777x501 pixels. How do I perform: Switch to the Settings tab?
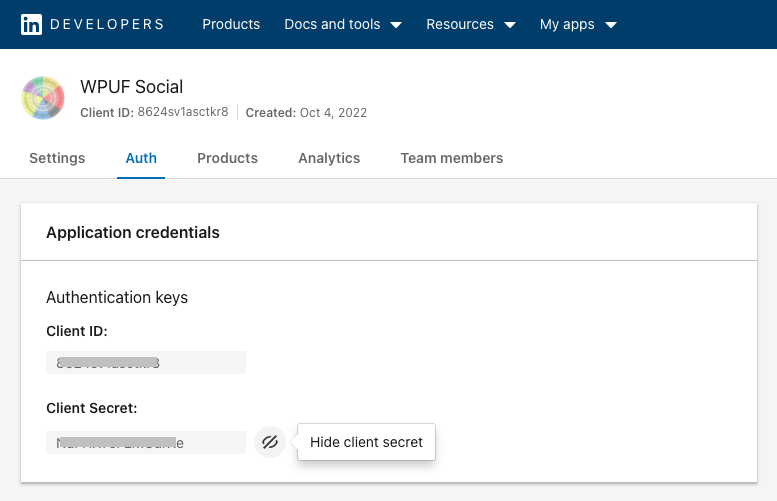pos(57,158)
